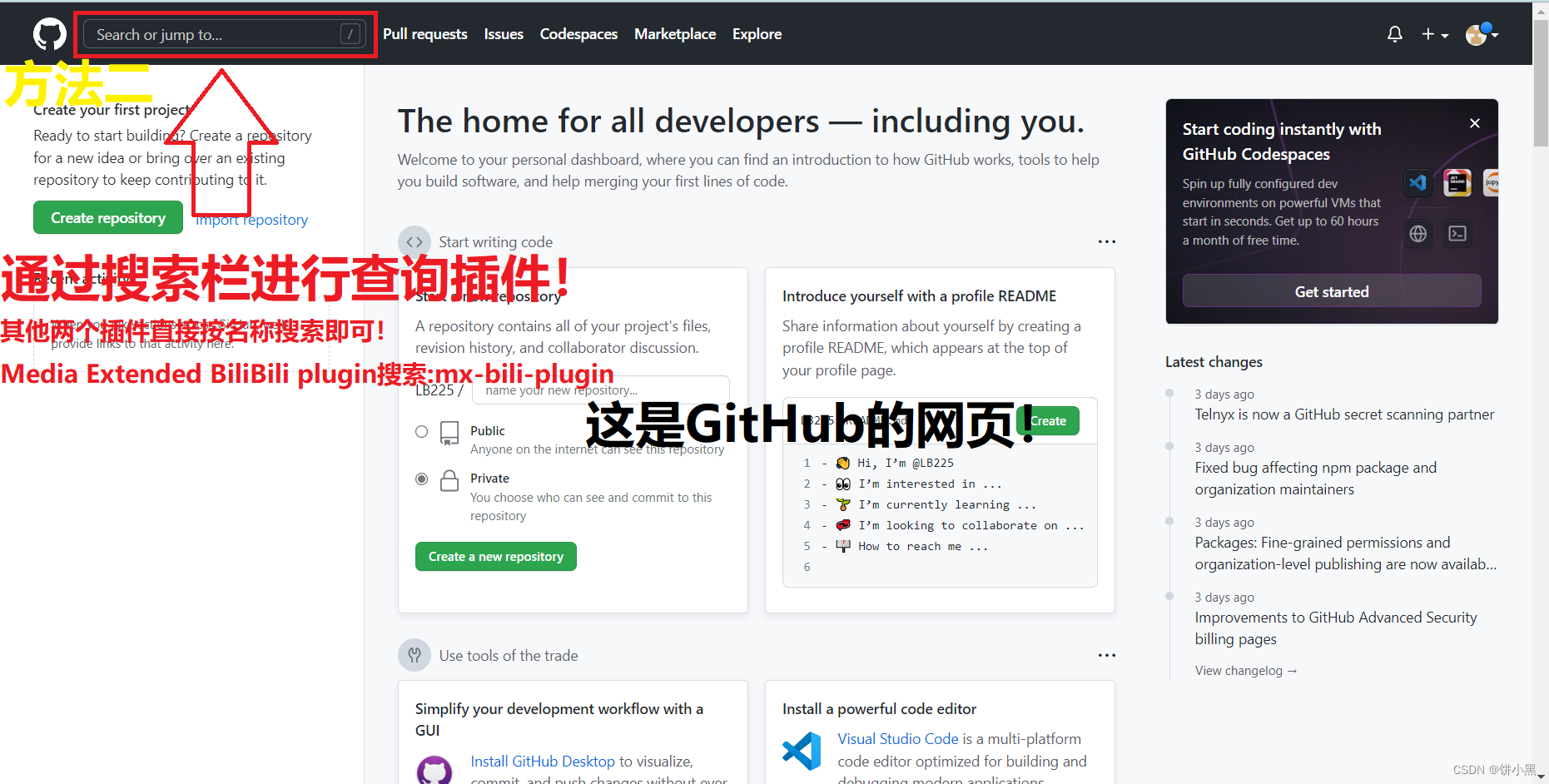Follow the View changelog link
This screenshot has height=784, width=1549.
coord(1244,670)
